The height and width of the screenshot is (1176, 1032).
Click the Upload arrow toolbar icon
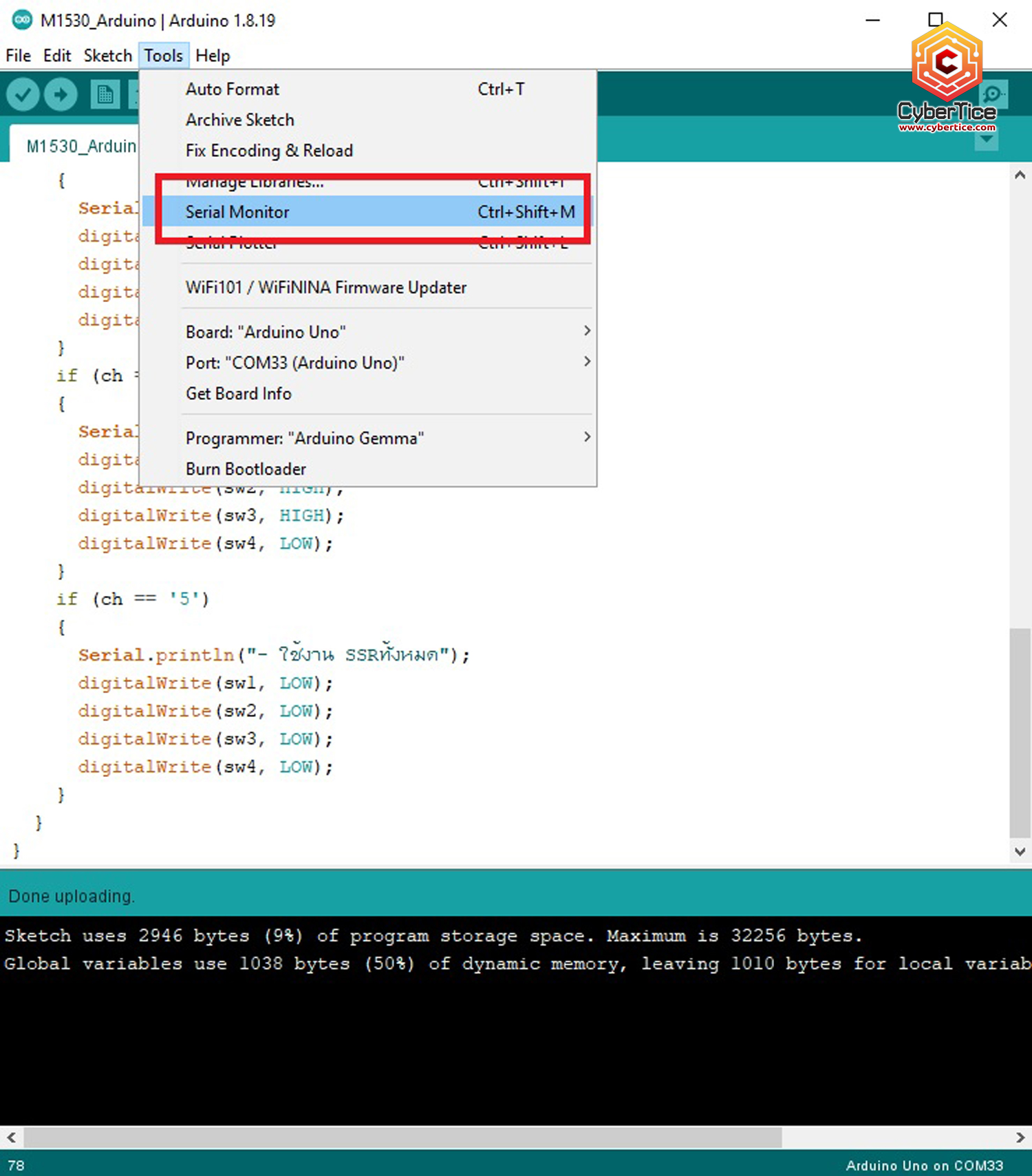click(61, 94)
